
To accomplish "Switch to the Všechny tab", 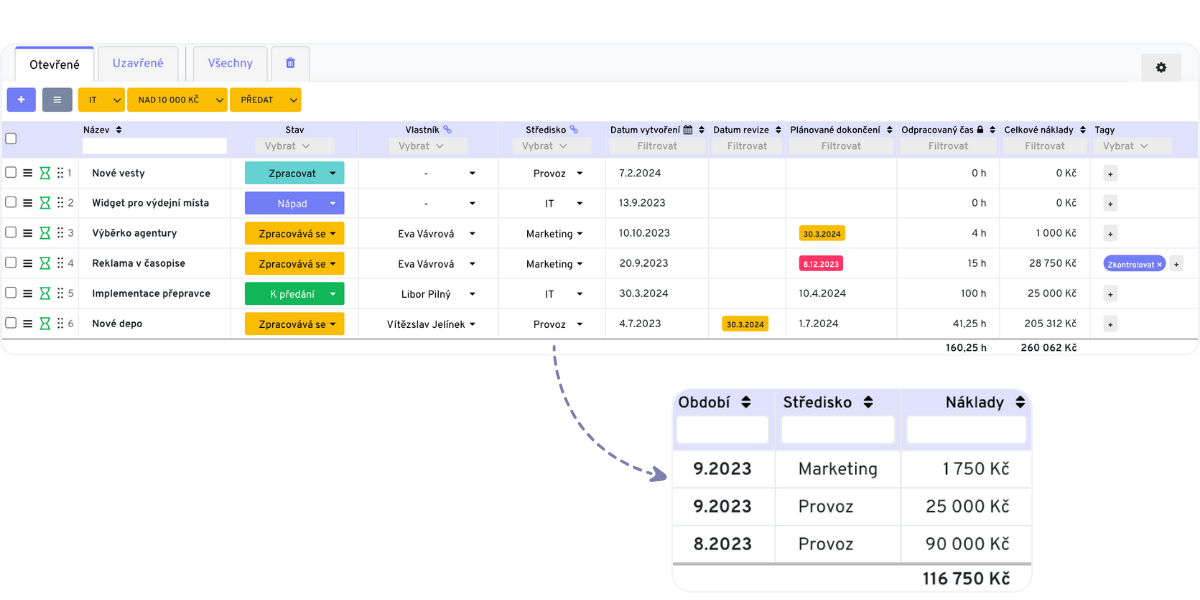I will [230, 63].
